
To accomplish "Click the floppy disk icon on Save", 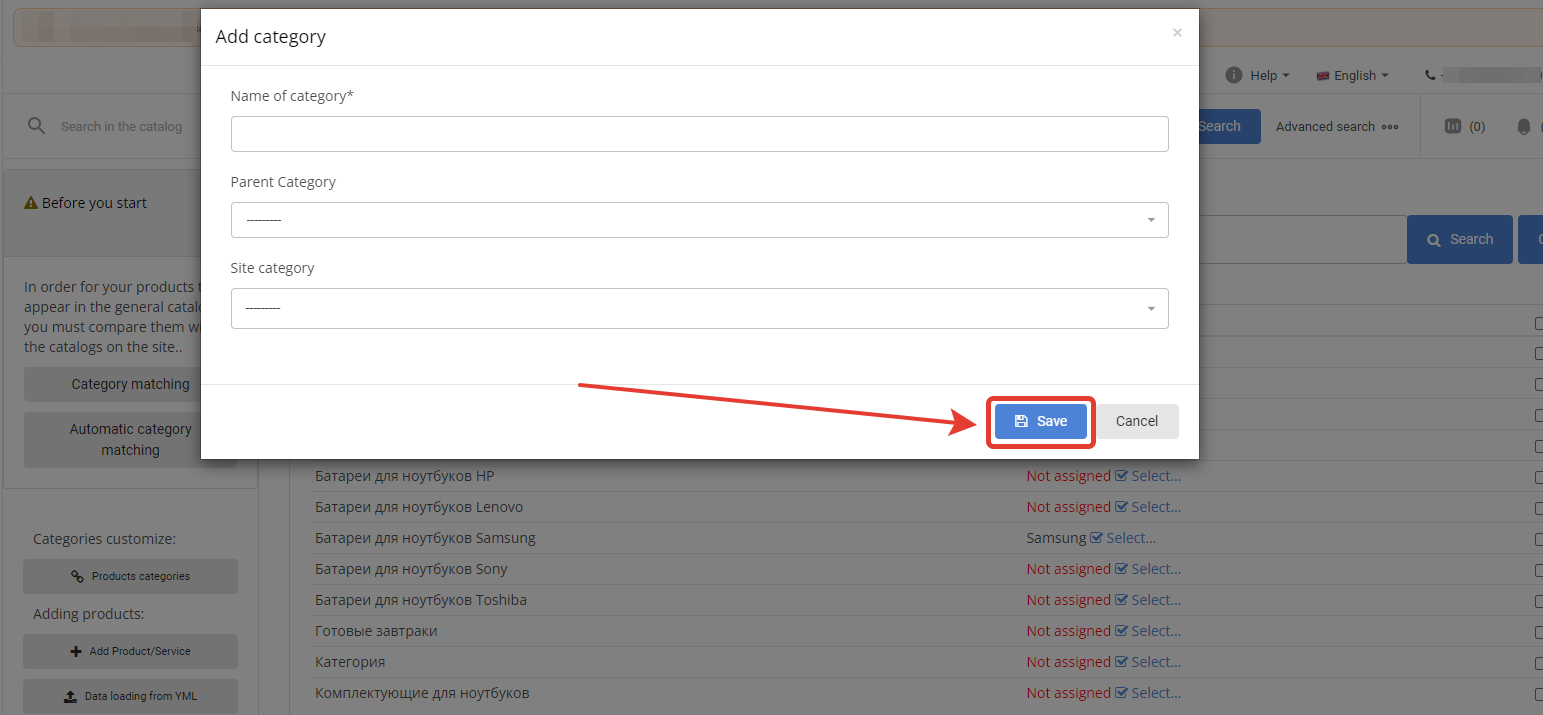I will click(x=1021, y=421).
